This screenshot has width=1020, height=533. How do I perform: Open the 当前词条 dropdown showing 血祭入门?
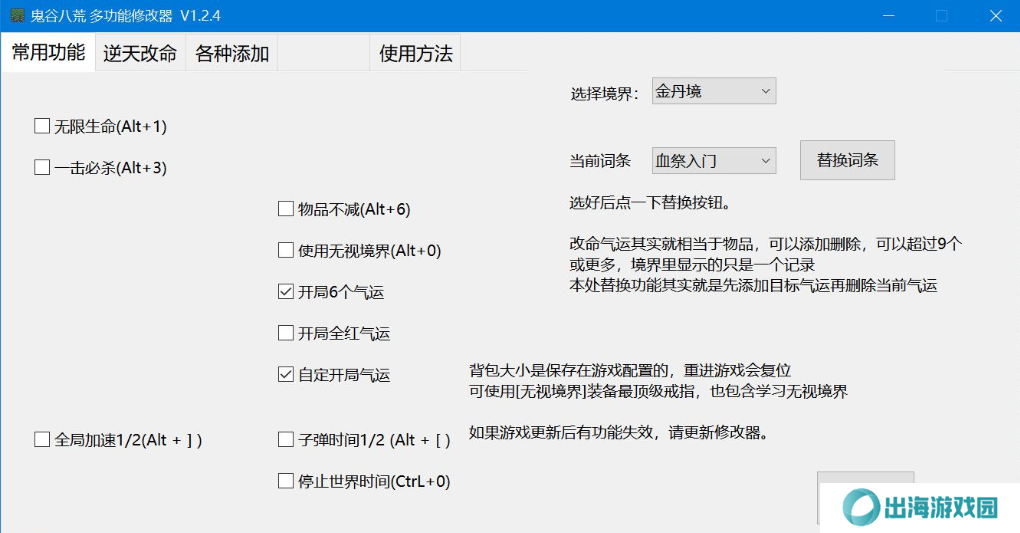point(714,161)
